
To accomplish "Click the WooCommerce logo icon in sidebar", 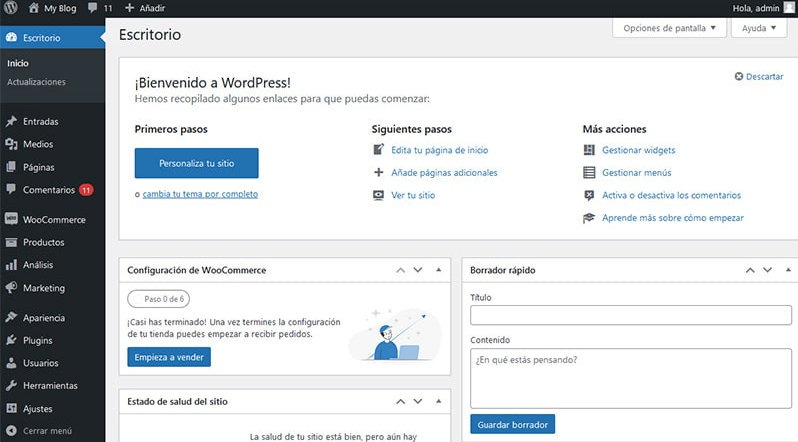I will pyautogui.click(x=11, y=219).
